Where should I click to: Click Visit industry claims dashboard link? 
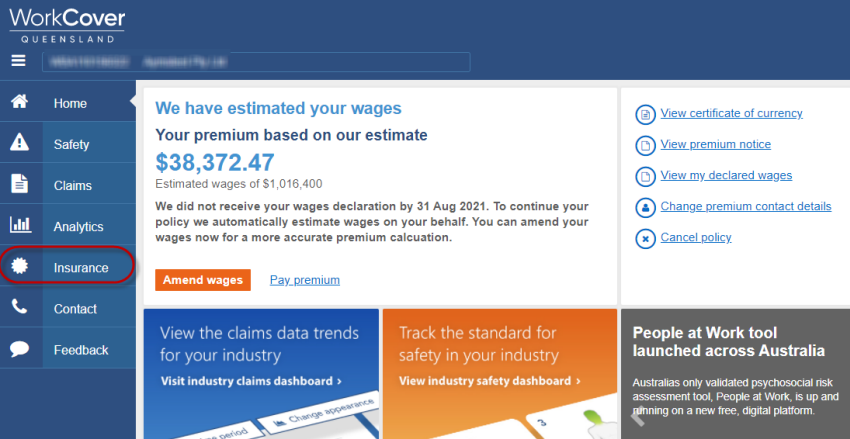[251, 381]
